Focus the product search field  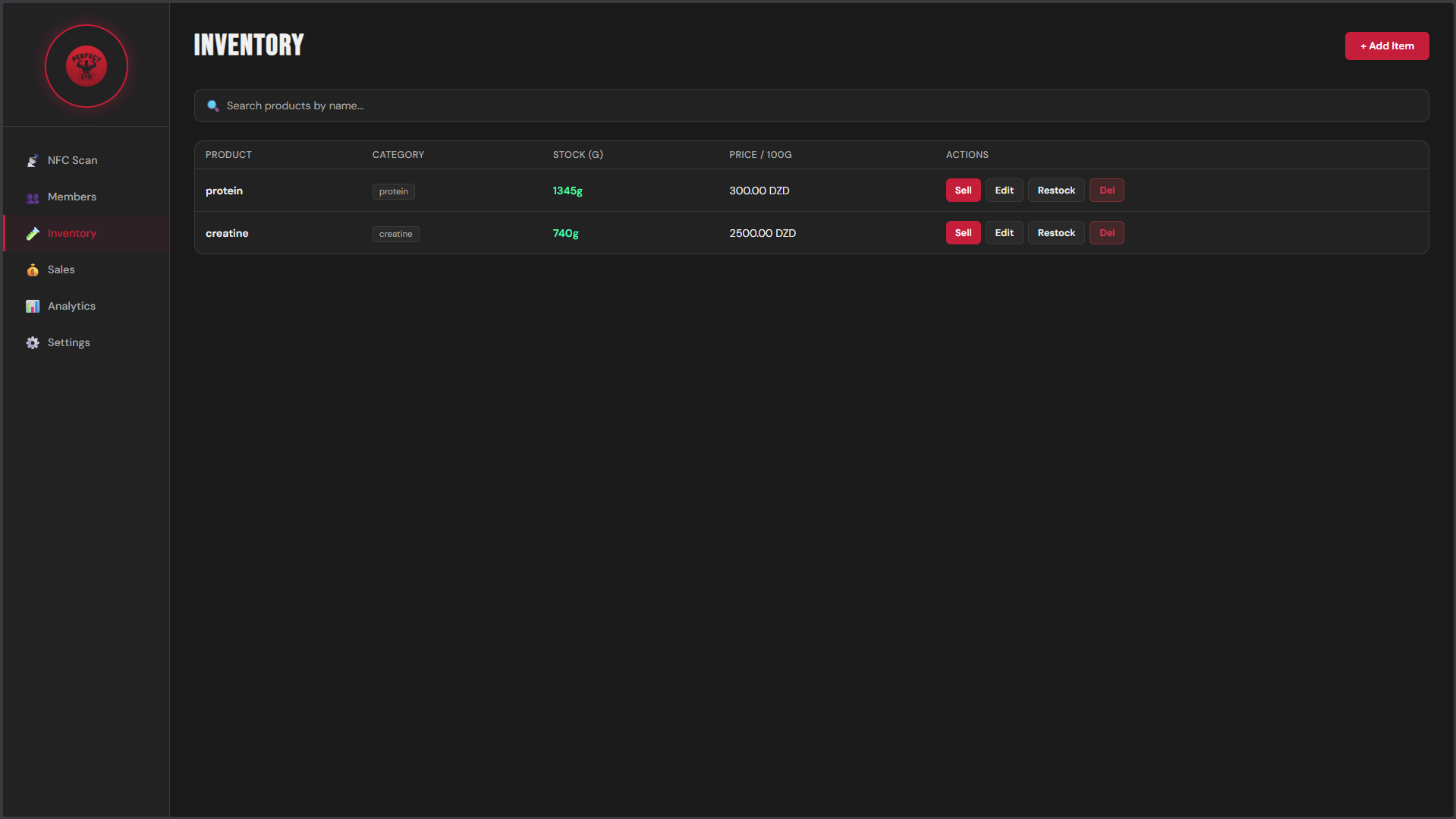tap(811, 106)
